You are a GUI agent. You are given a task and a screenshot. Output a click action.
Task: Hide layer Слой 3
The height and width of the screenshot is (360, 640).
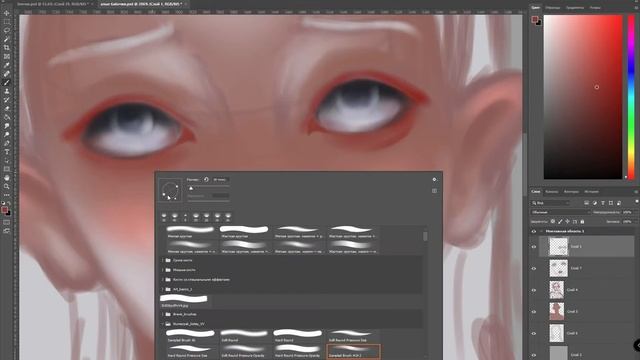pos(534,311)
